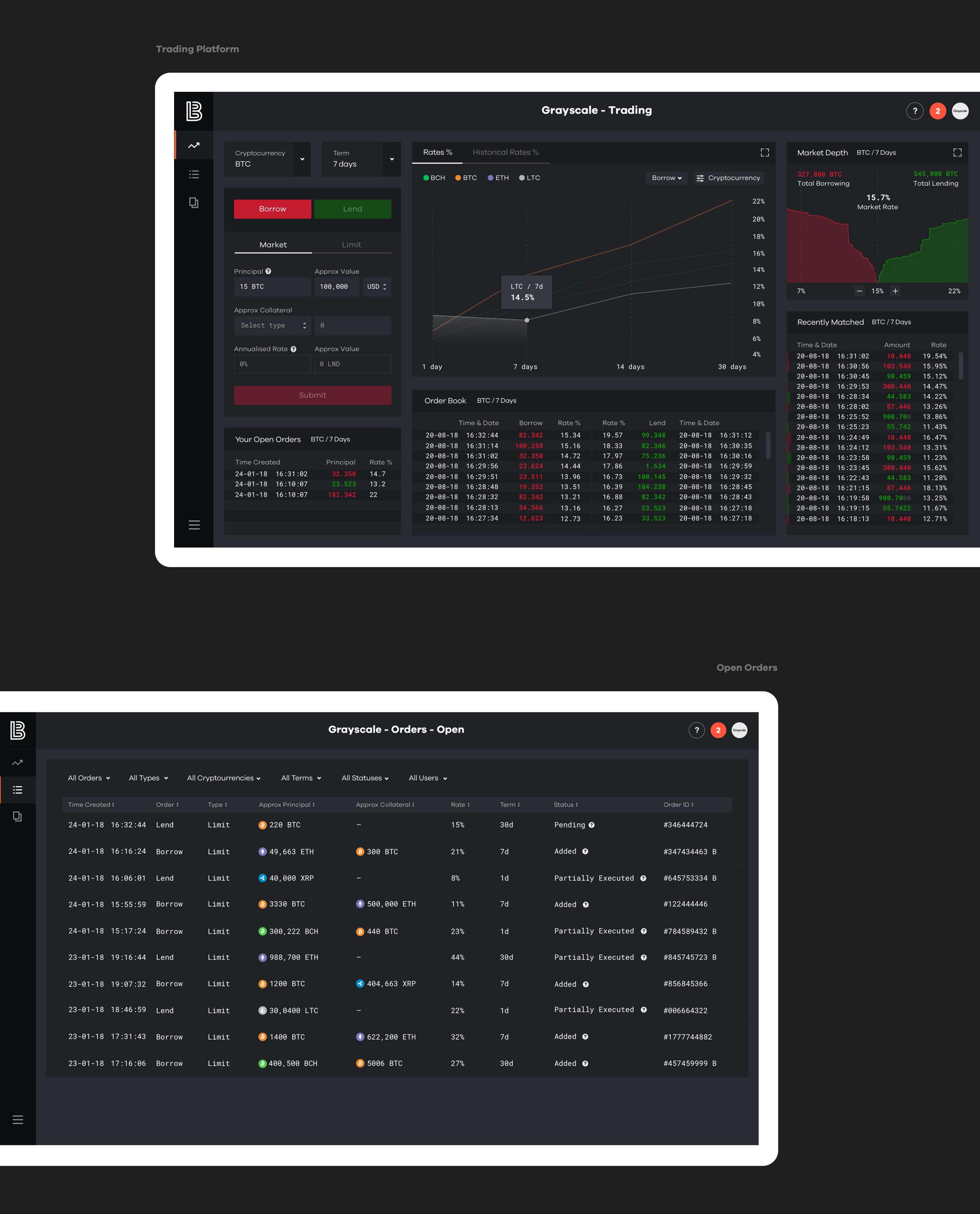Sort by Time Created column
Image resolution: width=980 pixels, height=1214 pixels.
click(x=91, y=805)
